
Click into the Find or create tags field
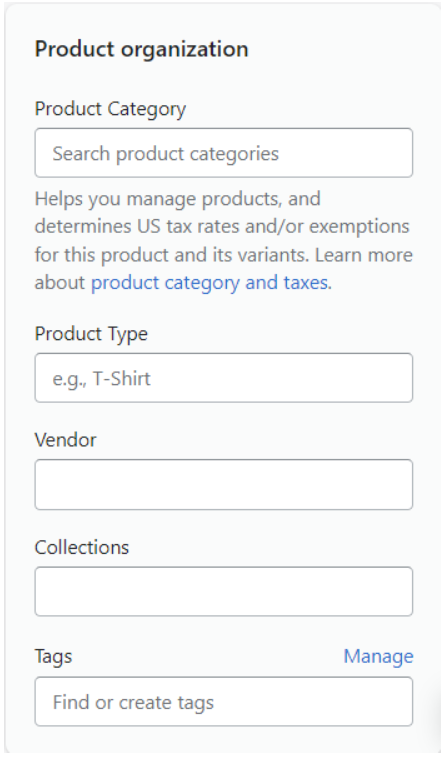coord(224,701)
